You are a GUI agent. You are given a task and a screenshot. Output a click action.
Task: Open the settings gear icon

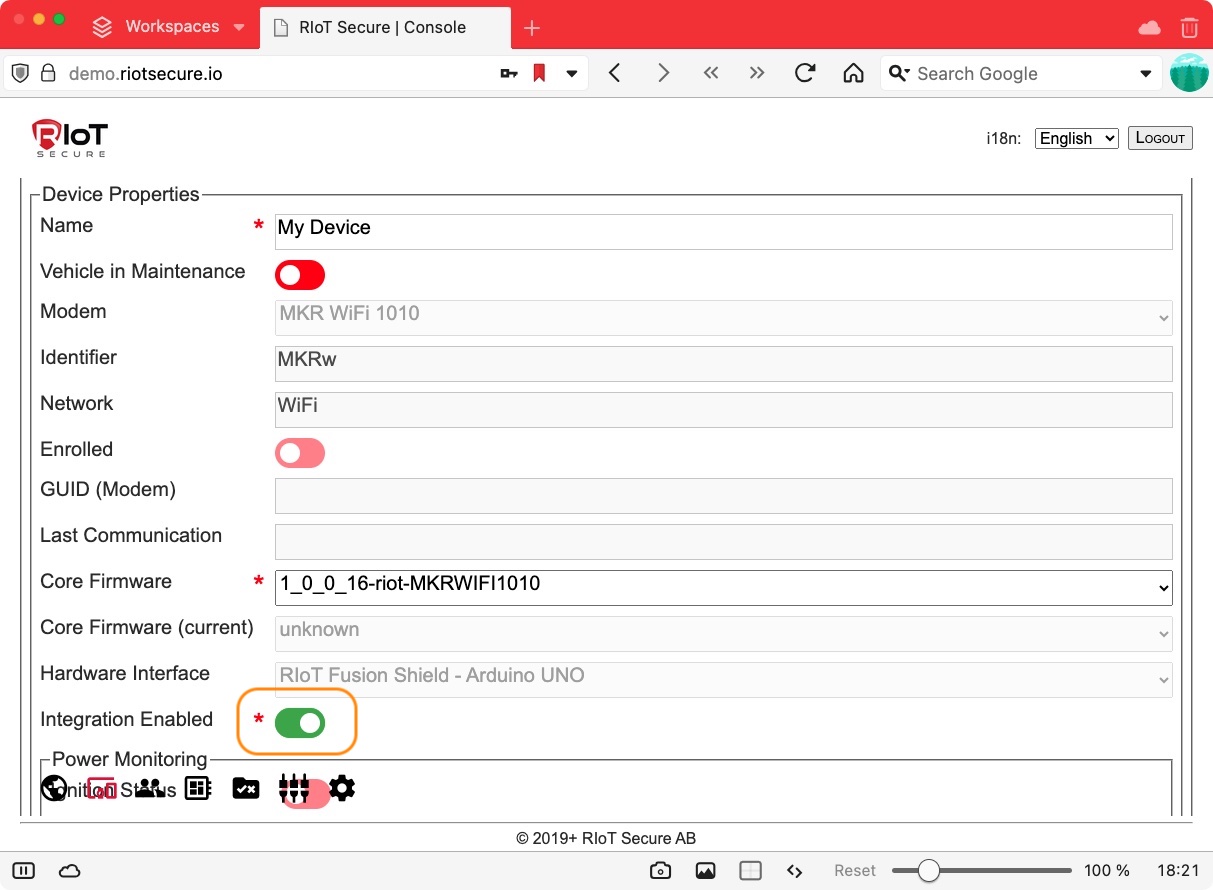[x=342, y=789]
